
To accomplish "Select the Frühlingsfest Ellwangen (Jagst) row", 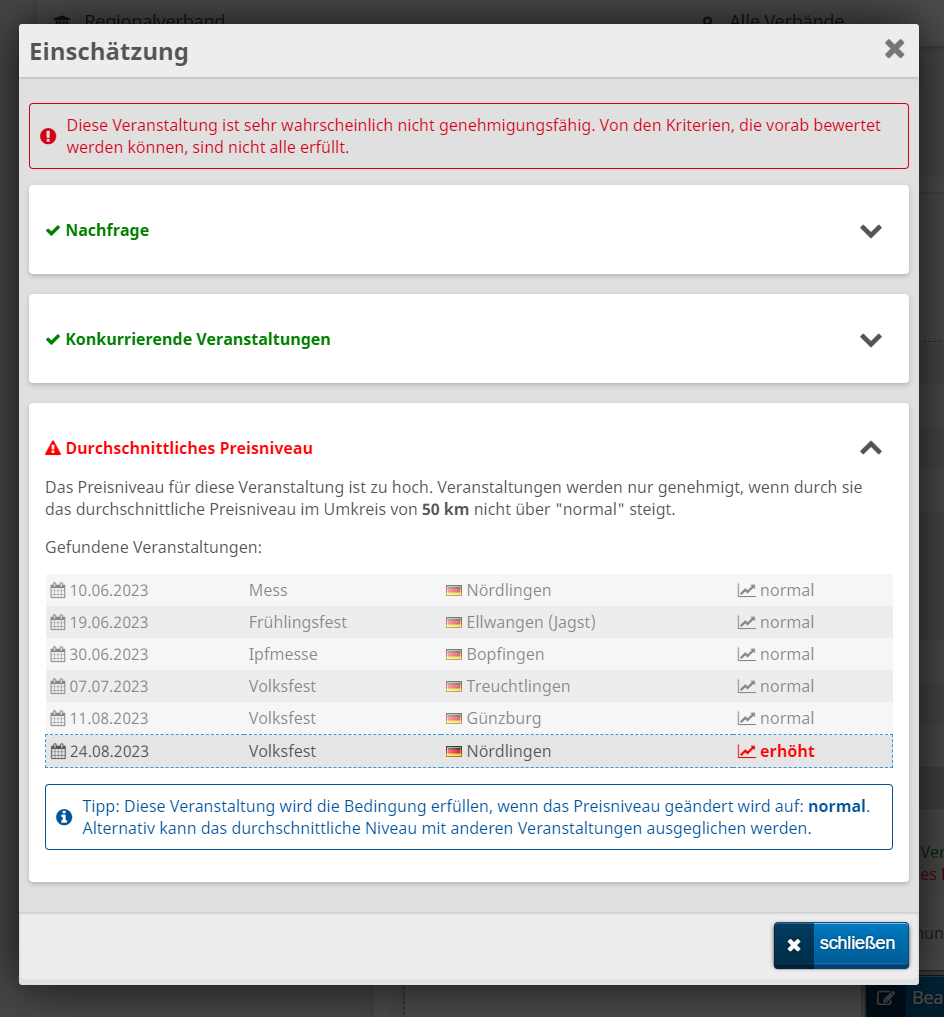I will (298, 622).
